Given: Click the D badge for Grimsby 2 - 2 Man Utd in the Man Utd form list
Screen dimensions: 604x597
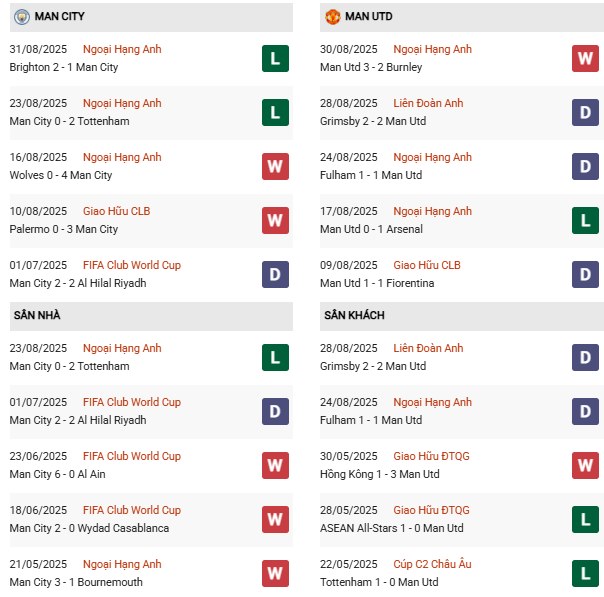Looking at the screenshot, I should point(585,112).
